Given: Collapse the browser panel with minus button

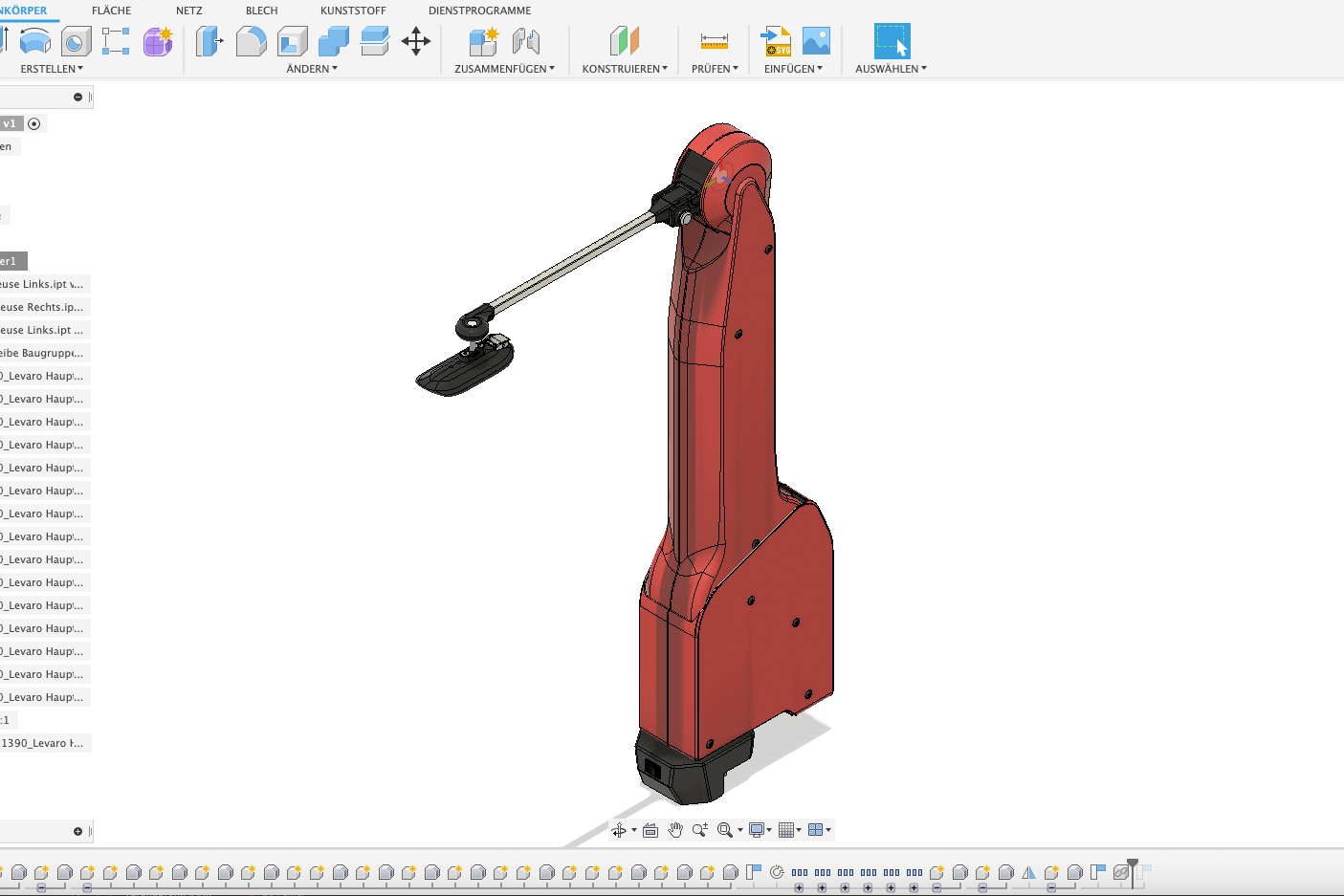Looking at the screenshot, I should [78, 97].
